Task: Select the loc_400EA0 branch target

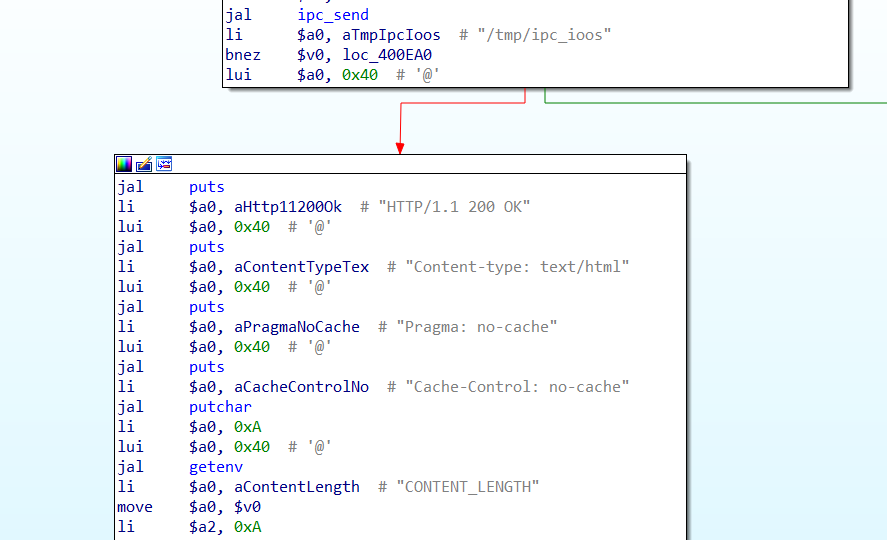Action: pyautogui.click(x=390, y=55)
